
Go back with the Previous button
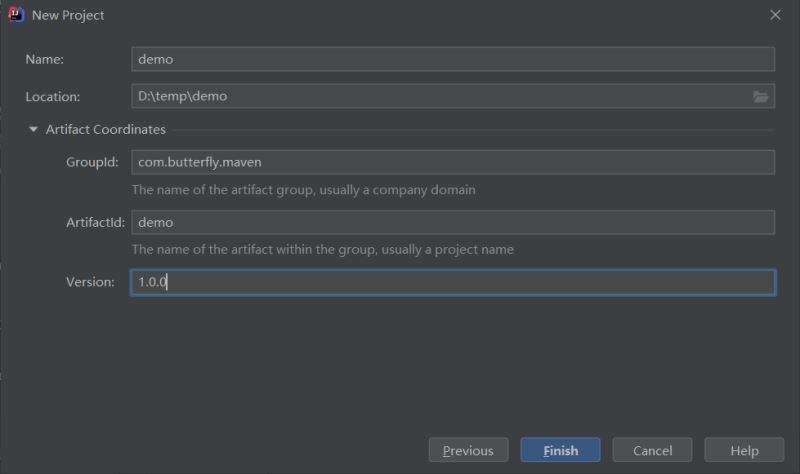(x=468, y=450)
